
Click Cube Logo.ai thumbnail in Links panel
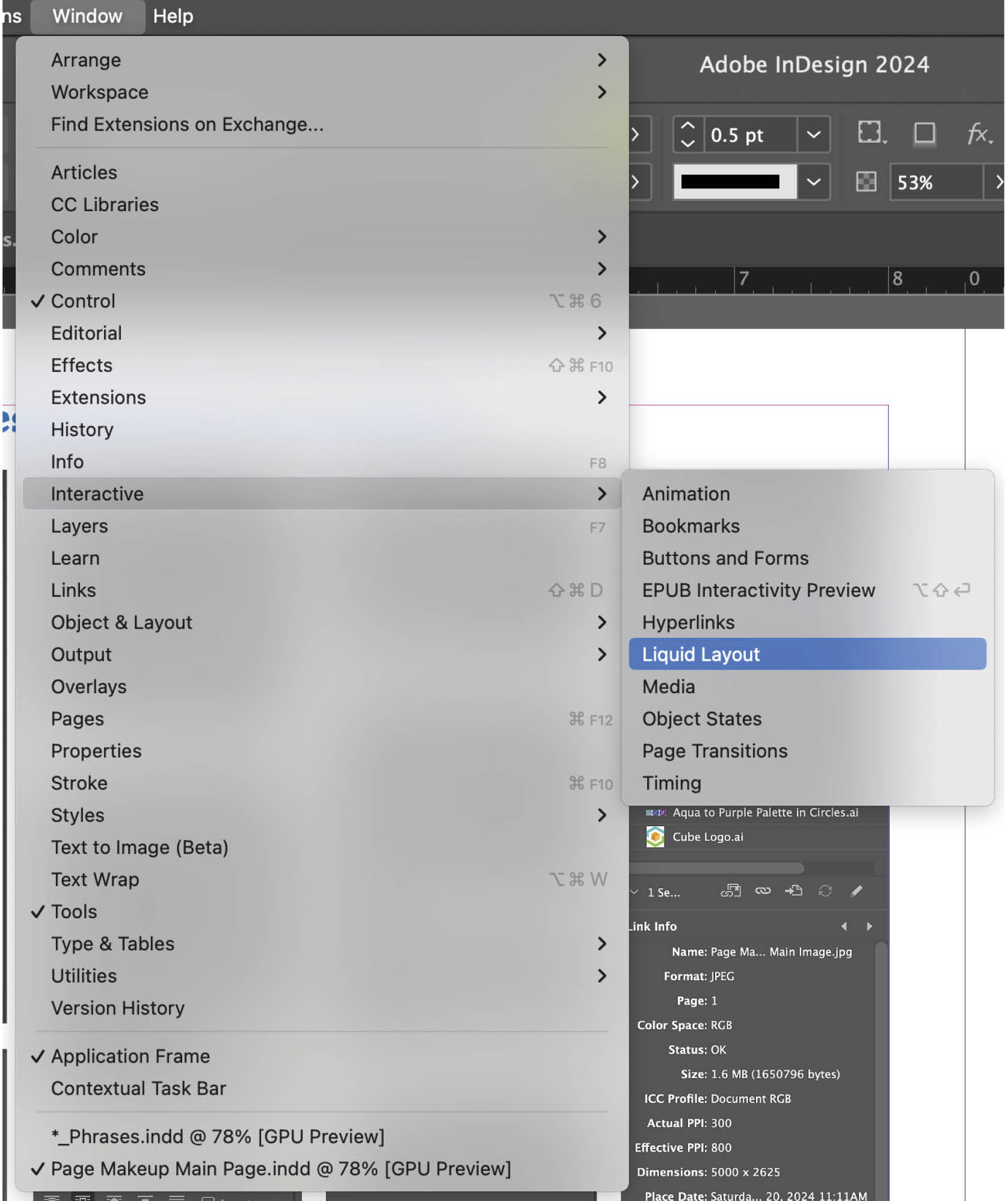coord(655,837)
